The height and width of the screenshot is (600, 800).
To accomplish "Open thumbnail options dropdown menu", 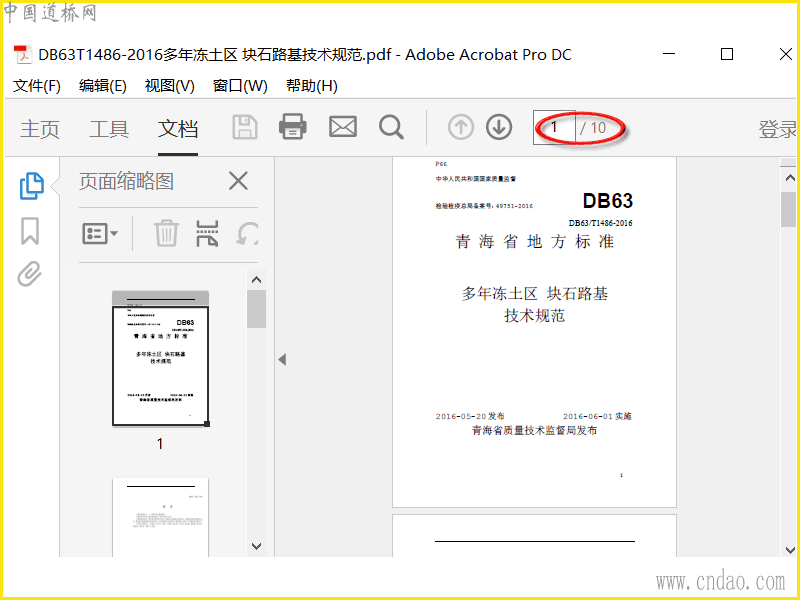I will coord(100,234).
